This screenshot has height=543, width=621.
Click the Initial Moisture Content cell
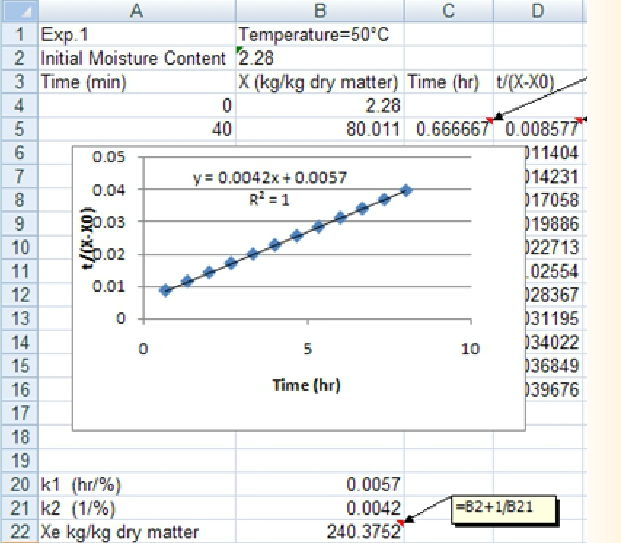point(134,58)
